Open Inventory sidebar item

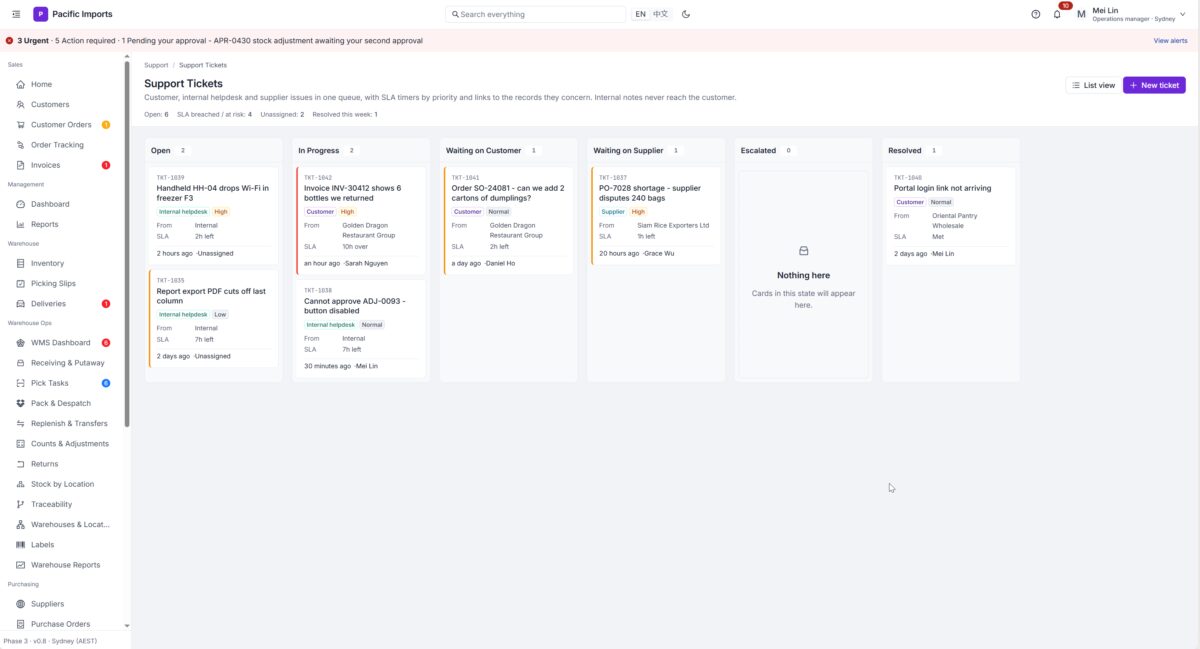click(x=64, y=263)
